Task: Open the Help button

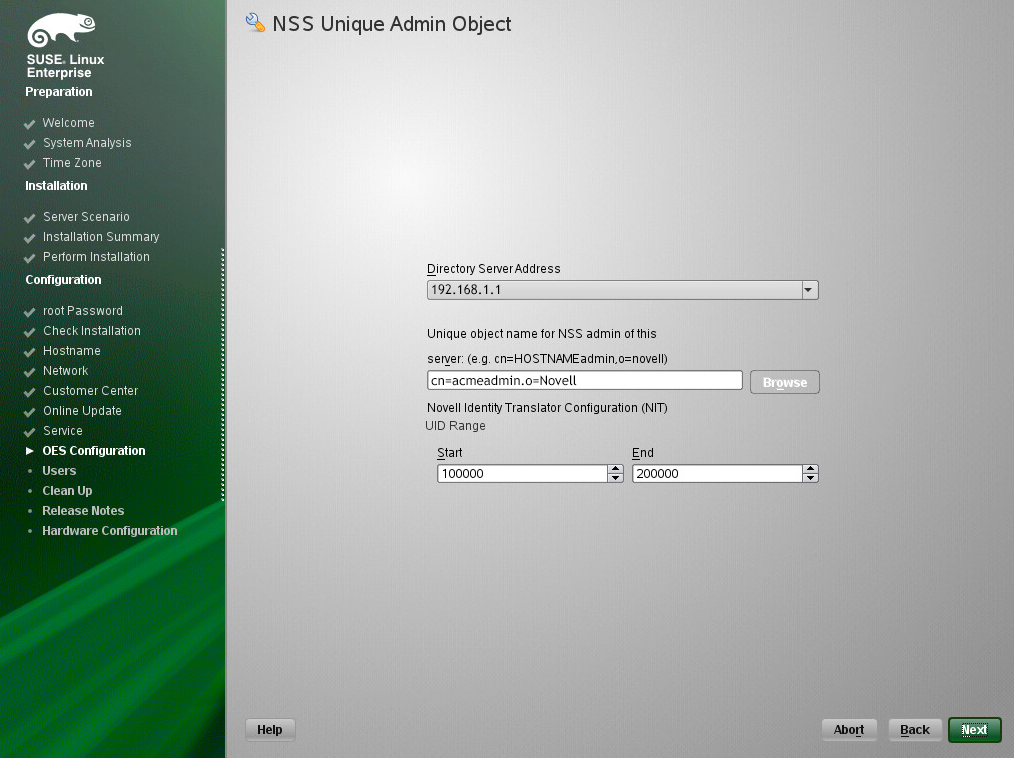Action: coord(270,730)
